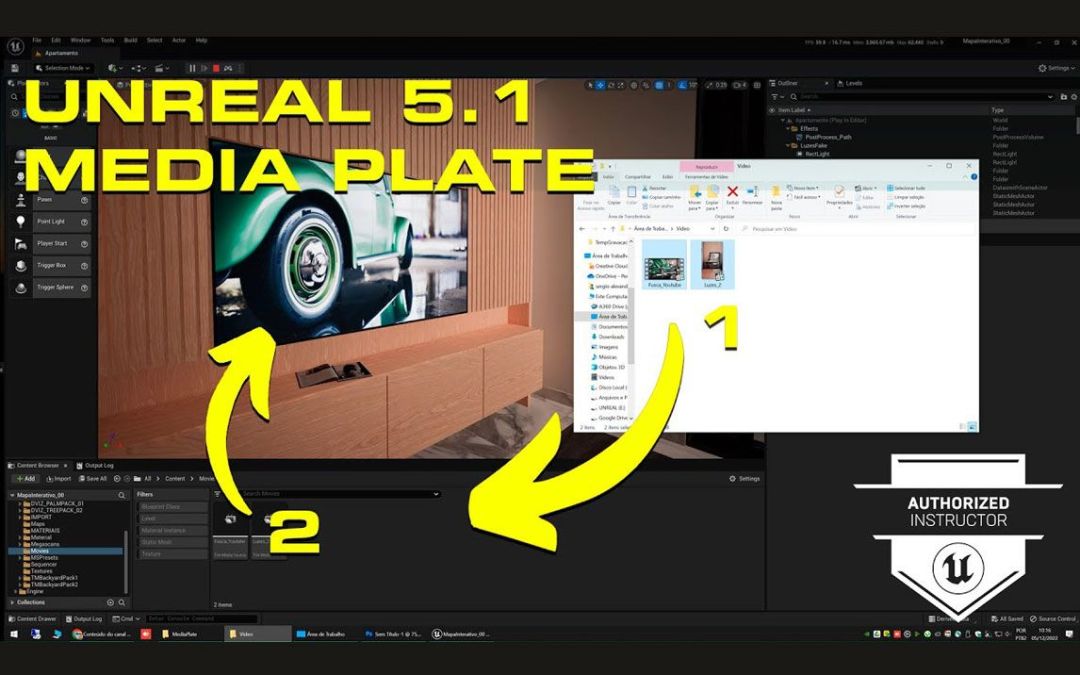Click the Trigger Box icon

[21, 266]
